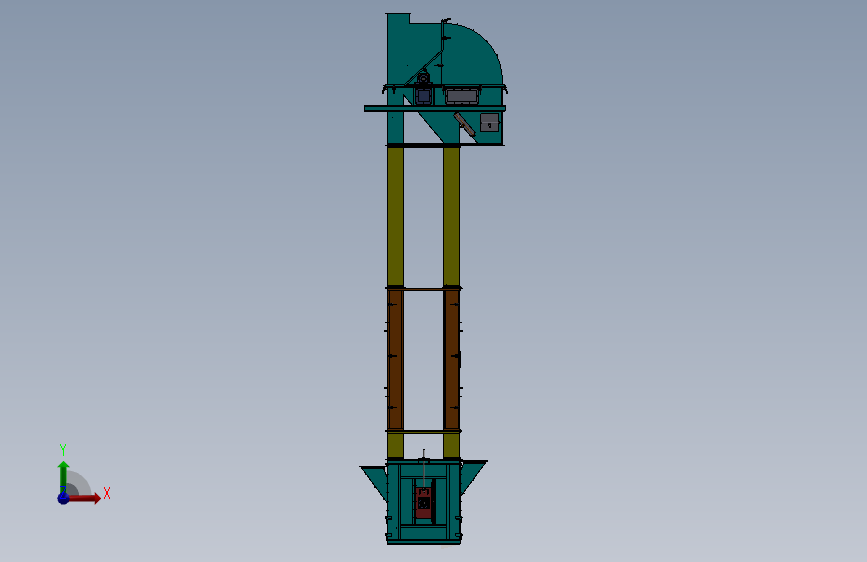Select the right brown middle casing section

(452, 360)
